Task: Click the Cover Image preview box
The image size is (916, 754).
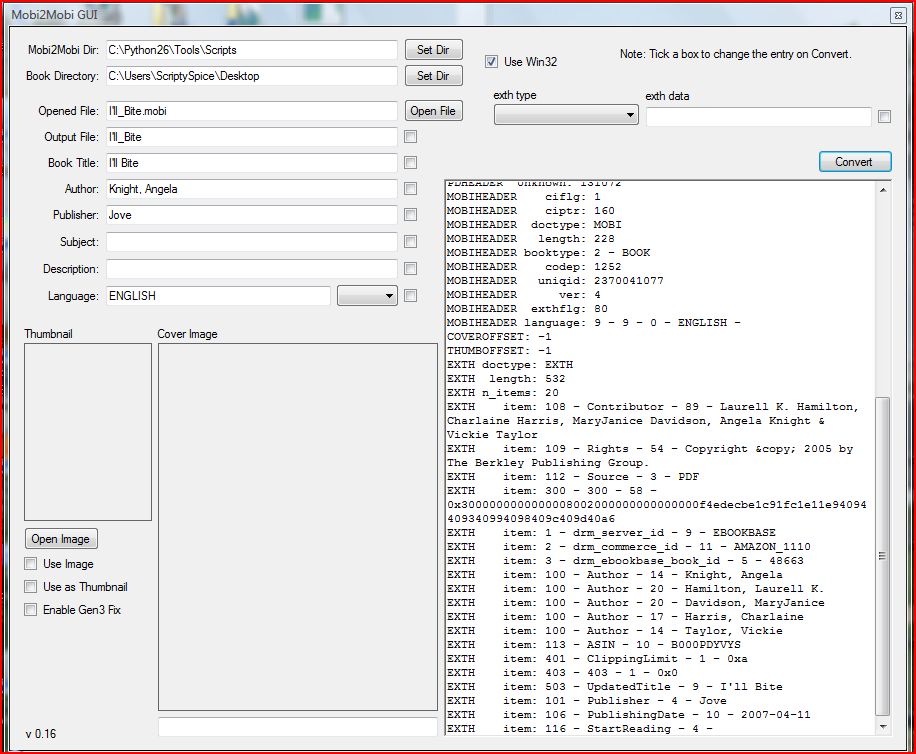Action: (x=298, y=527)
